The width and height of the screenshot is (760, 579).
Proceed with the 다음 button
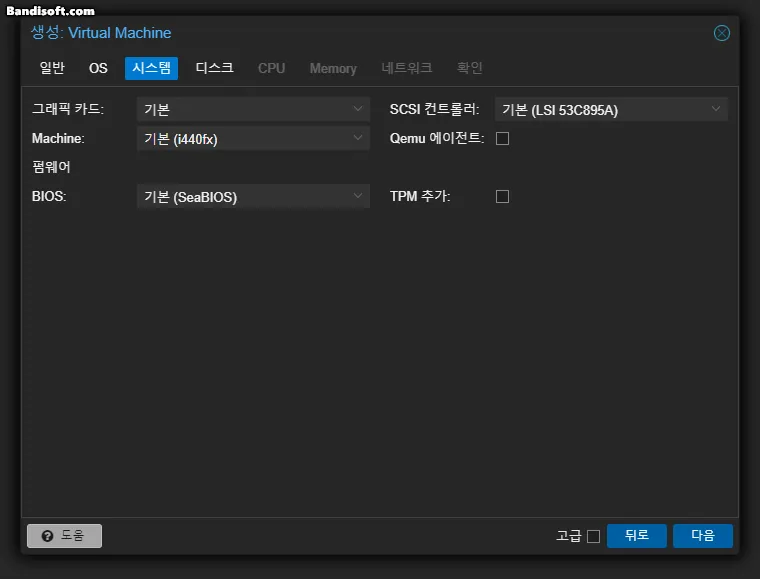tap(703, 536)
